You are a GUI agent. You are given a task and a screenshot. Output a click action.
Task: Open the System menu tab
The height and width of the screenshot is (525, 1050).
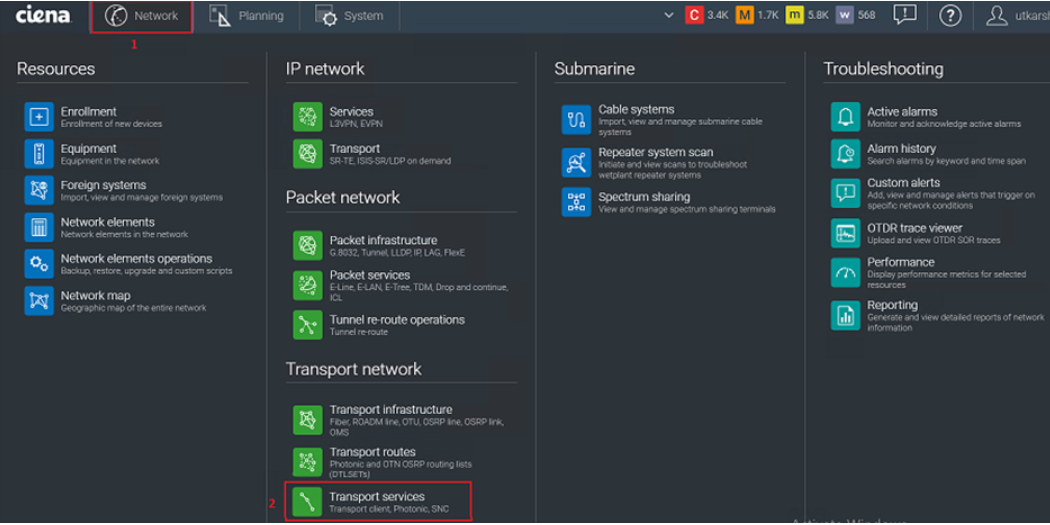350,16
